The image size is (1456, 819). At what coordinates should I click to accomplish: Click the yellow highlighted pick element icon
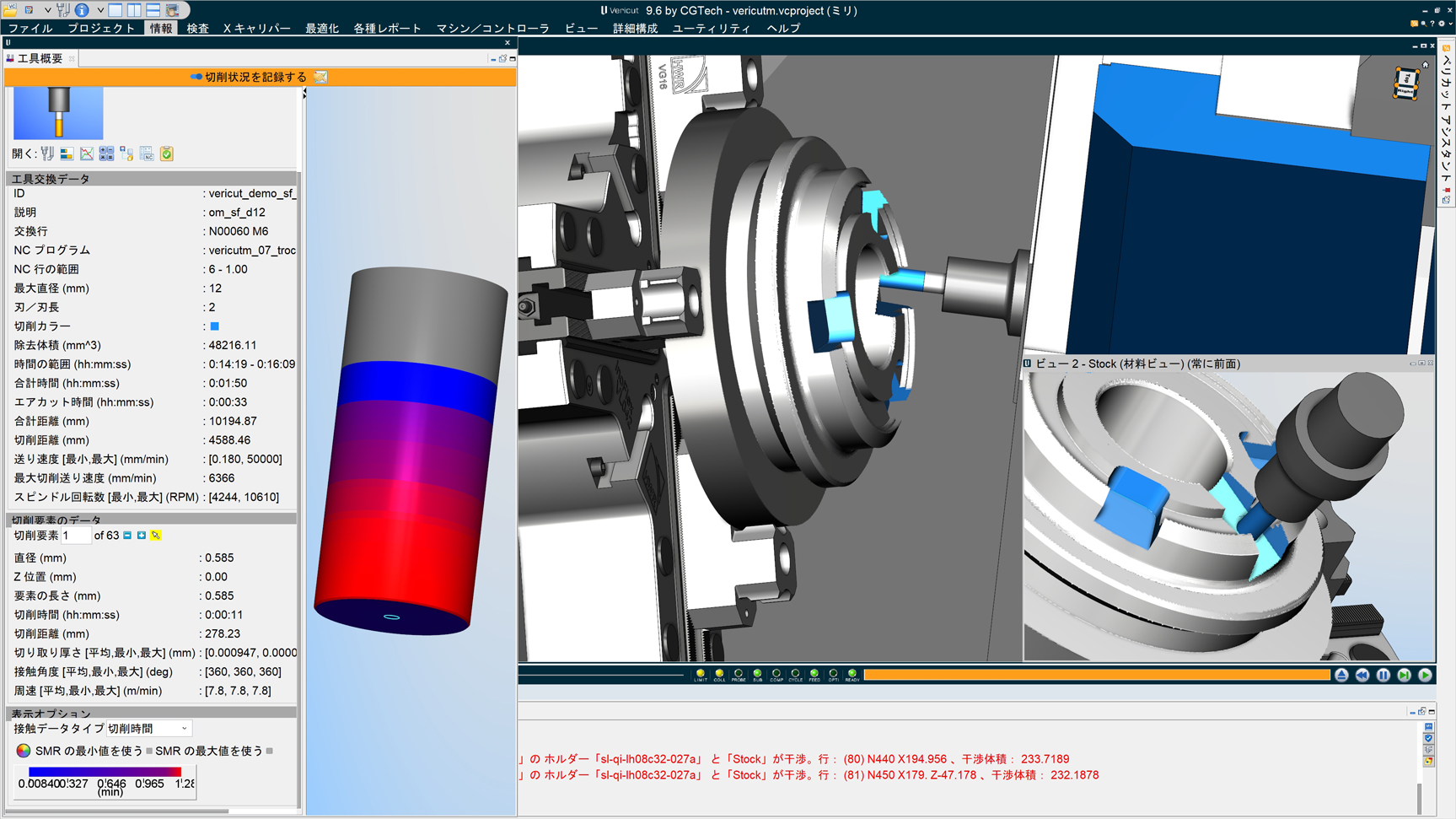point(156,536)
